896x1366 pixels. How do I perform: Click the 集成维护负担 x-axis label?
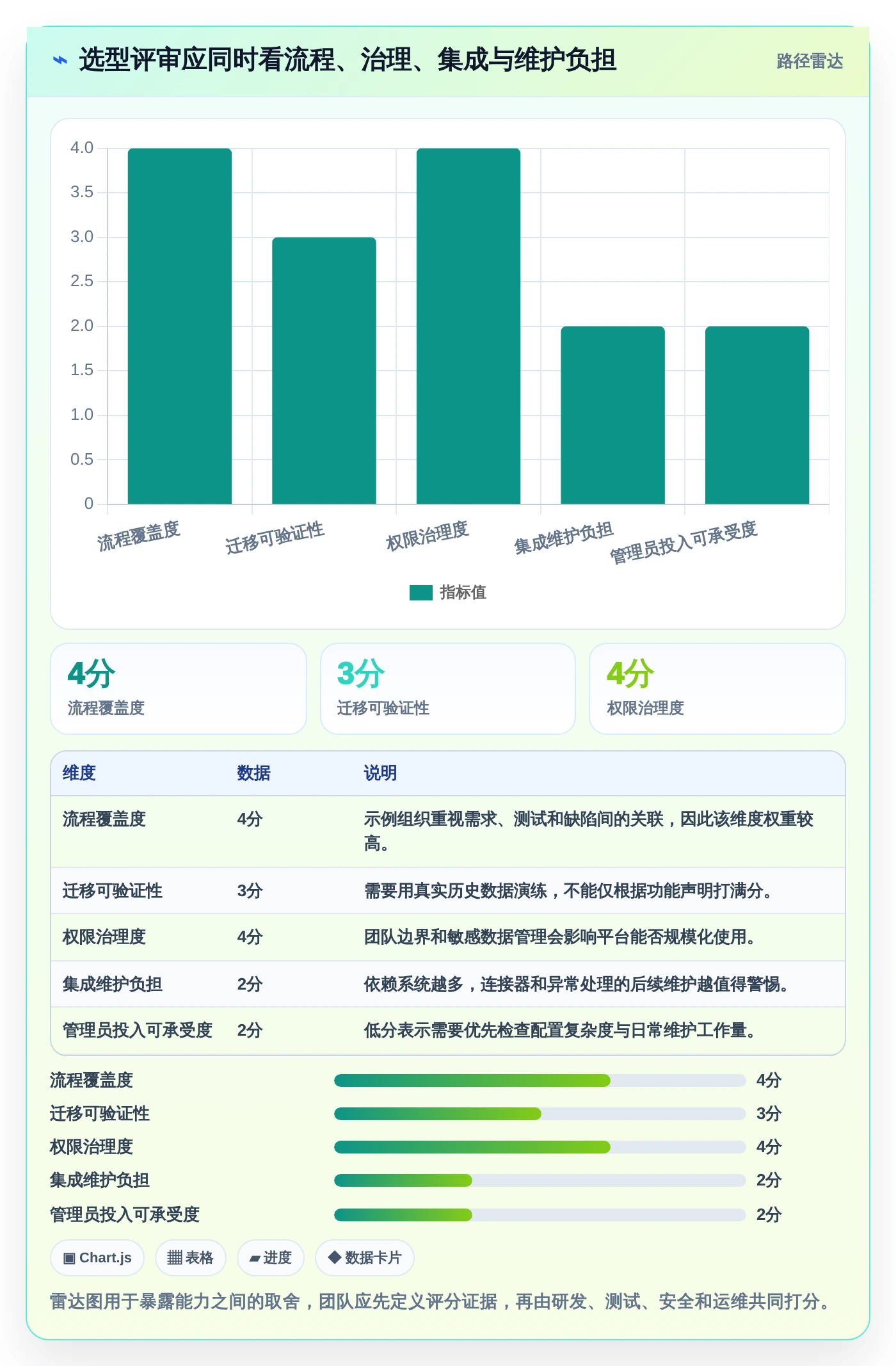click(x=564, y=538)
